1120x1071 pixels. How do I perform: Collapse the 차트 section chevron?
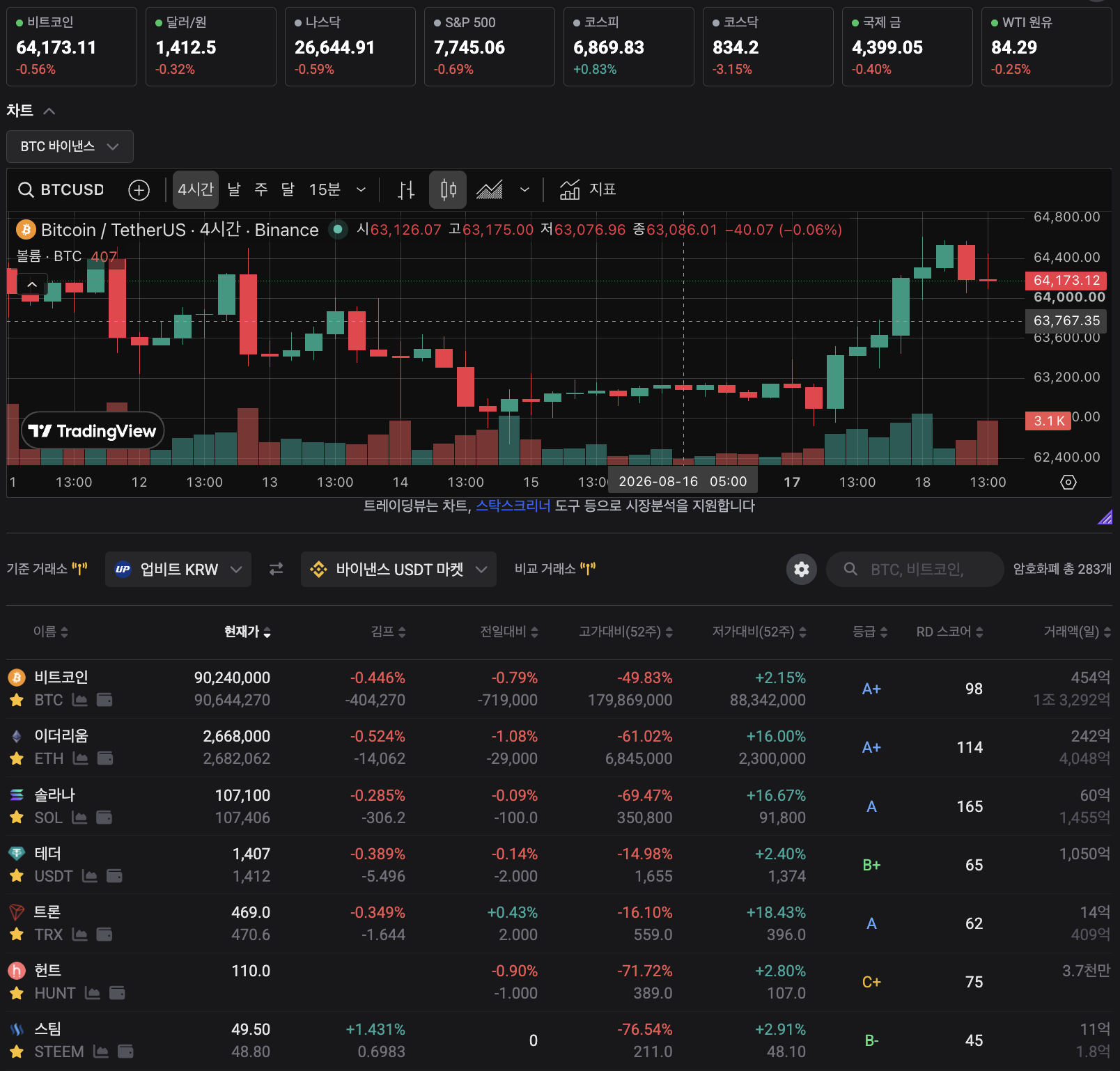pos(49,111)
